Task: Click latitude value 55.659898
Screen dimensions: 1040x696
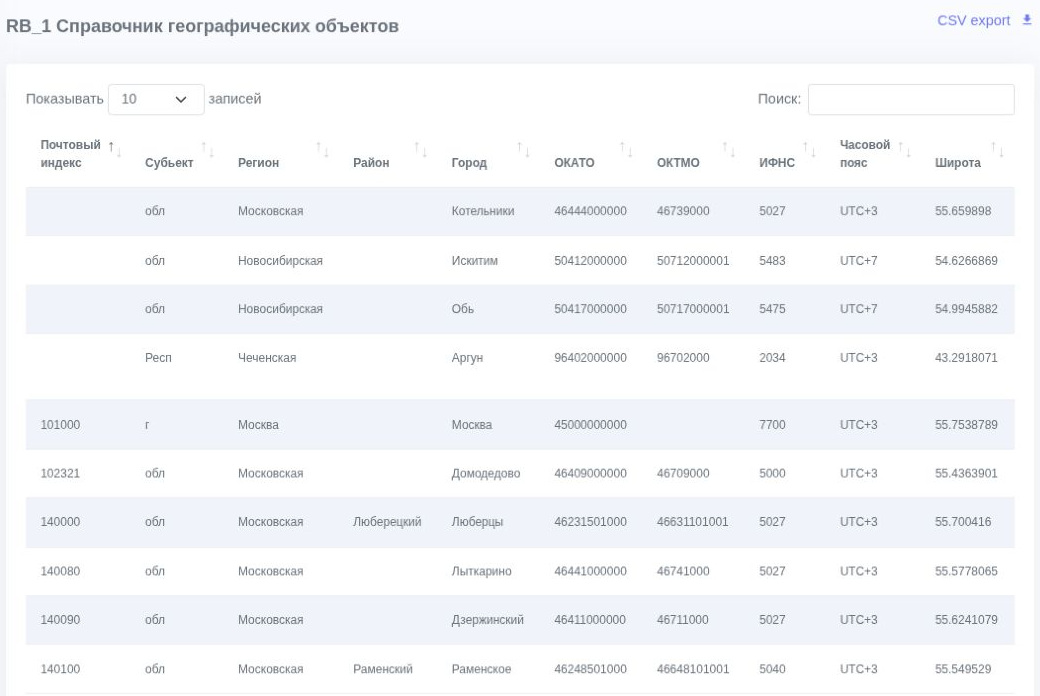Action: [x=963, y=211]
